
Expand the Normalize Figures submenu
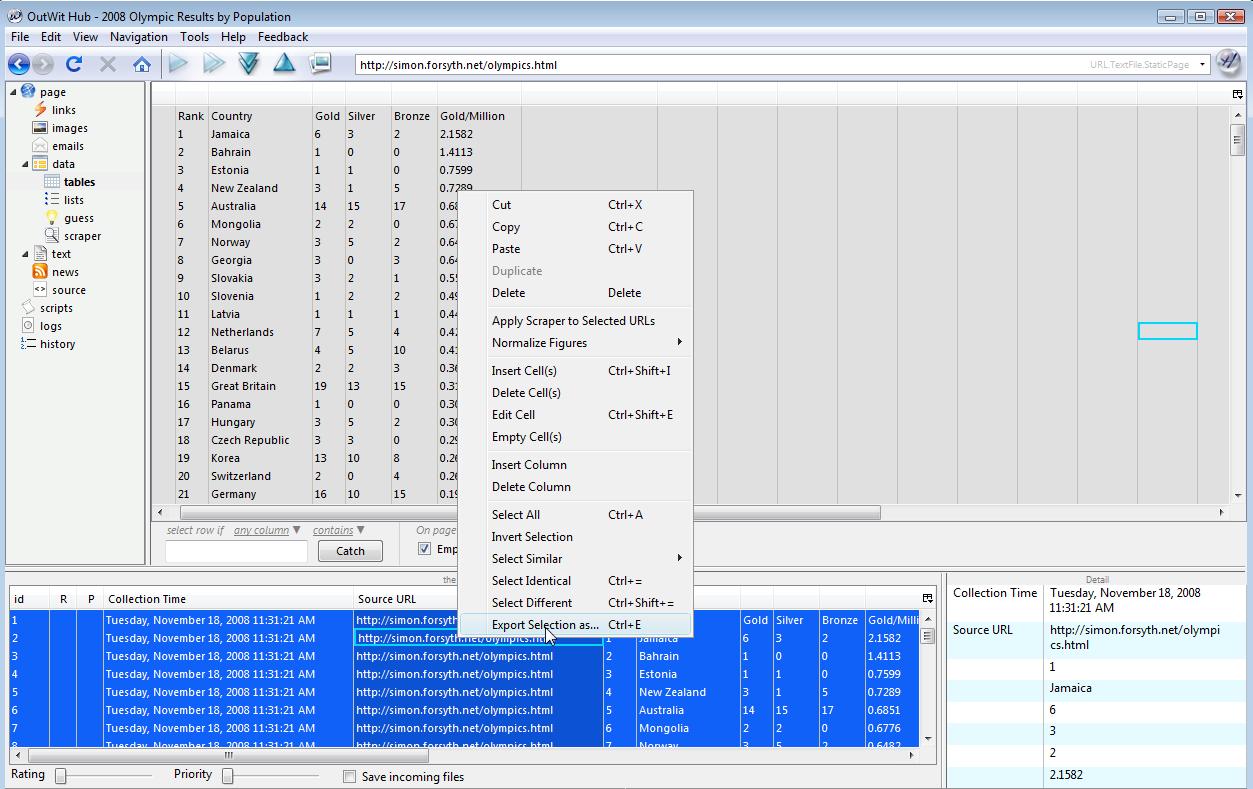point(542,342)
